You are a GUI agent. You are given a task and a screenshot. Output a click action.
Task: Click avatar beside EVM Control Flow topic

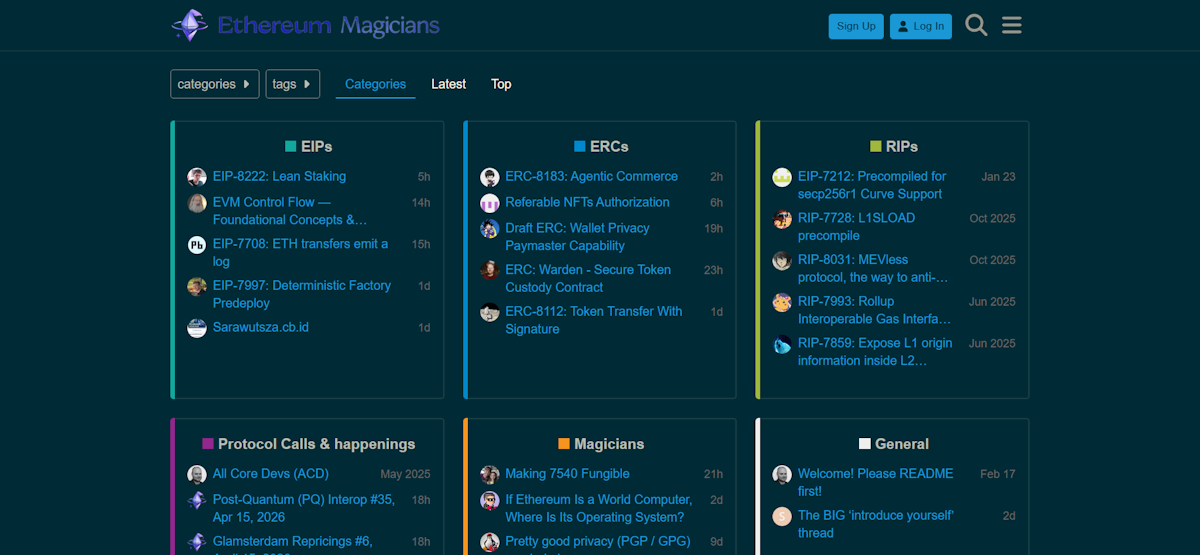coord(197,203)
